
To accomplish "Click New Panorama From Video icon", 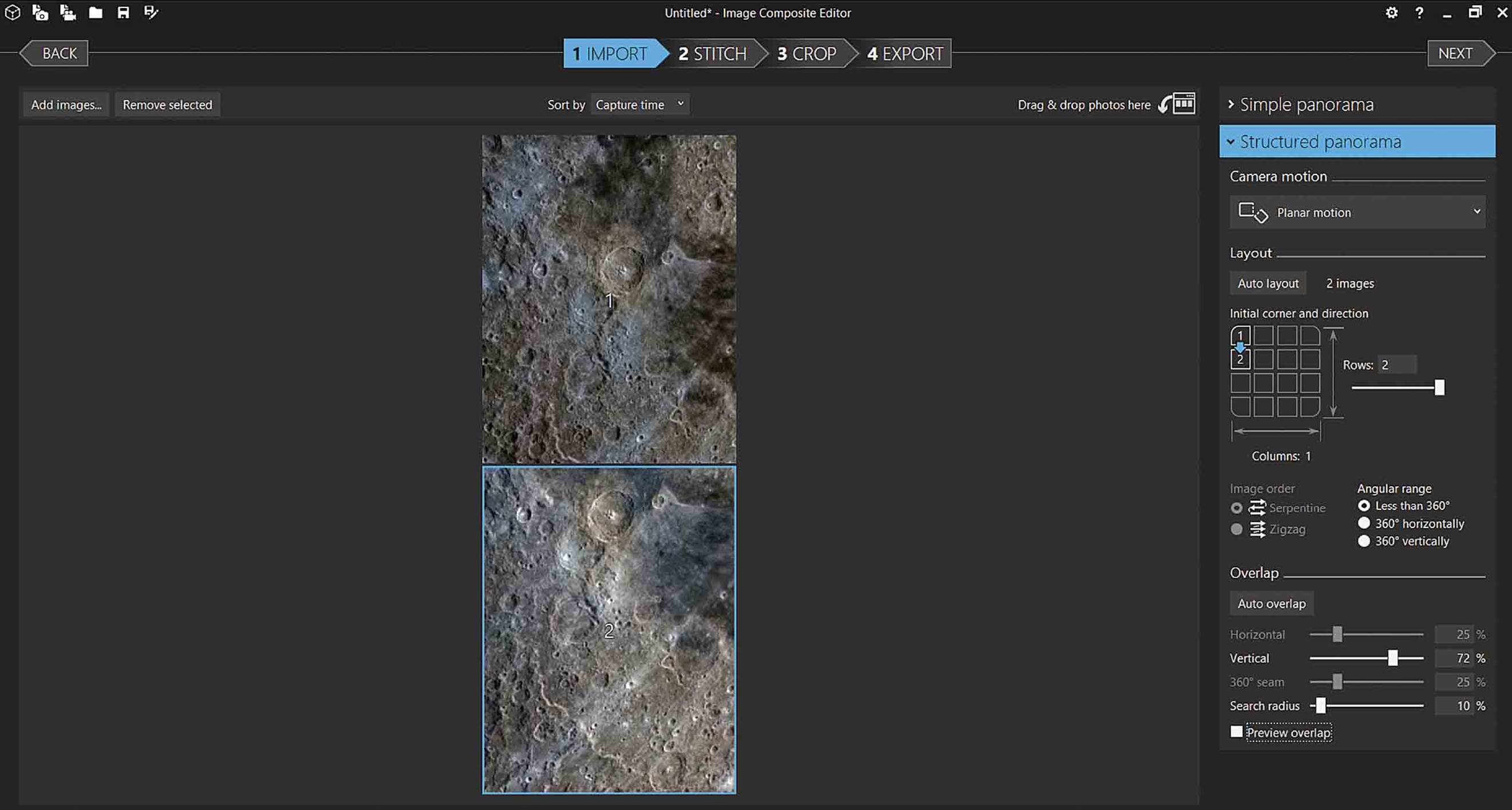I will 68,13.
